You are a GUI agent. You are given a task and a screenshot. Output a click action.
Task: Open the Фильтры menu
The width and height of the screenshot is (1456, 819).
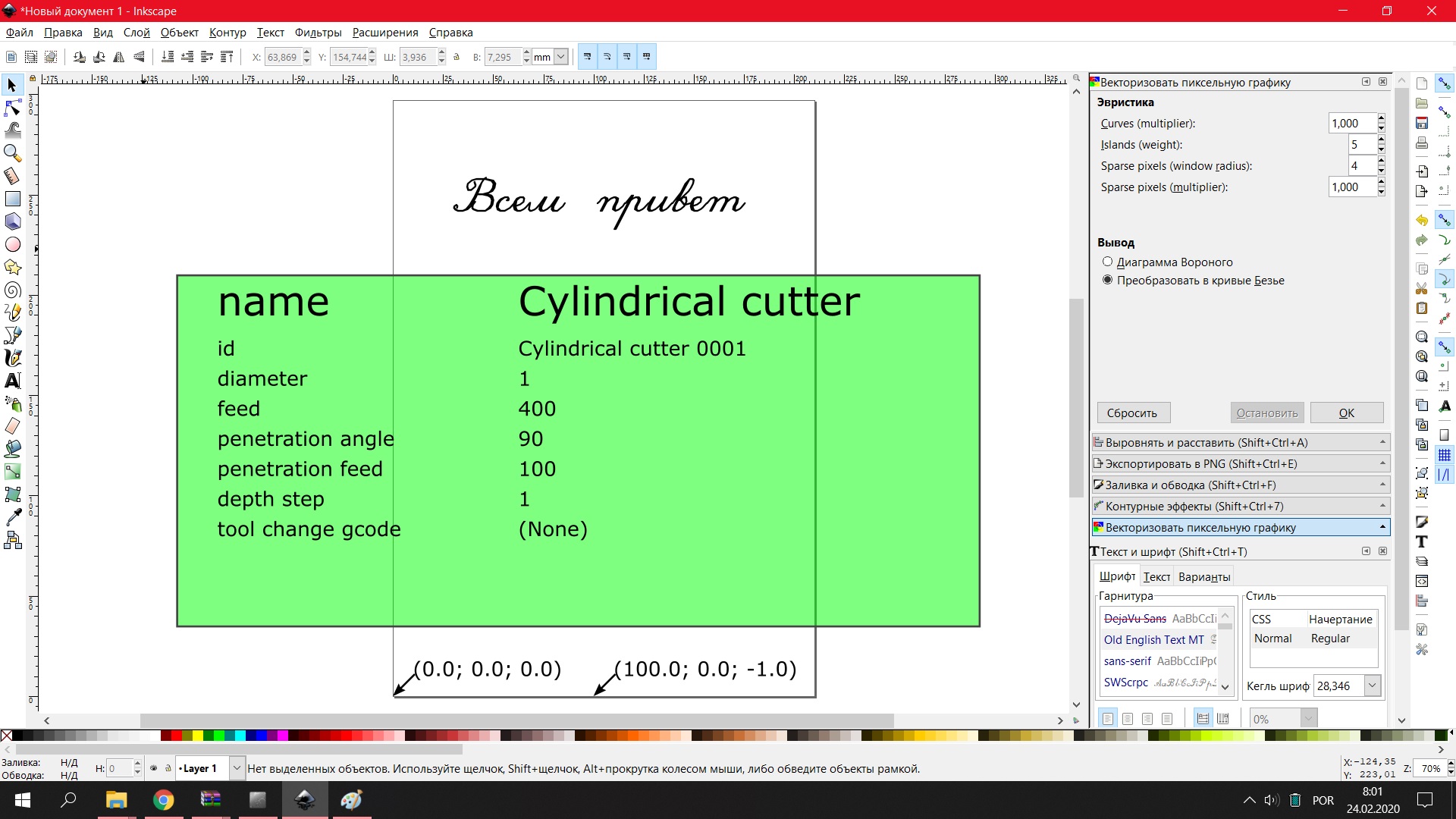click(x=318, y=33)
